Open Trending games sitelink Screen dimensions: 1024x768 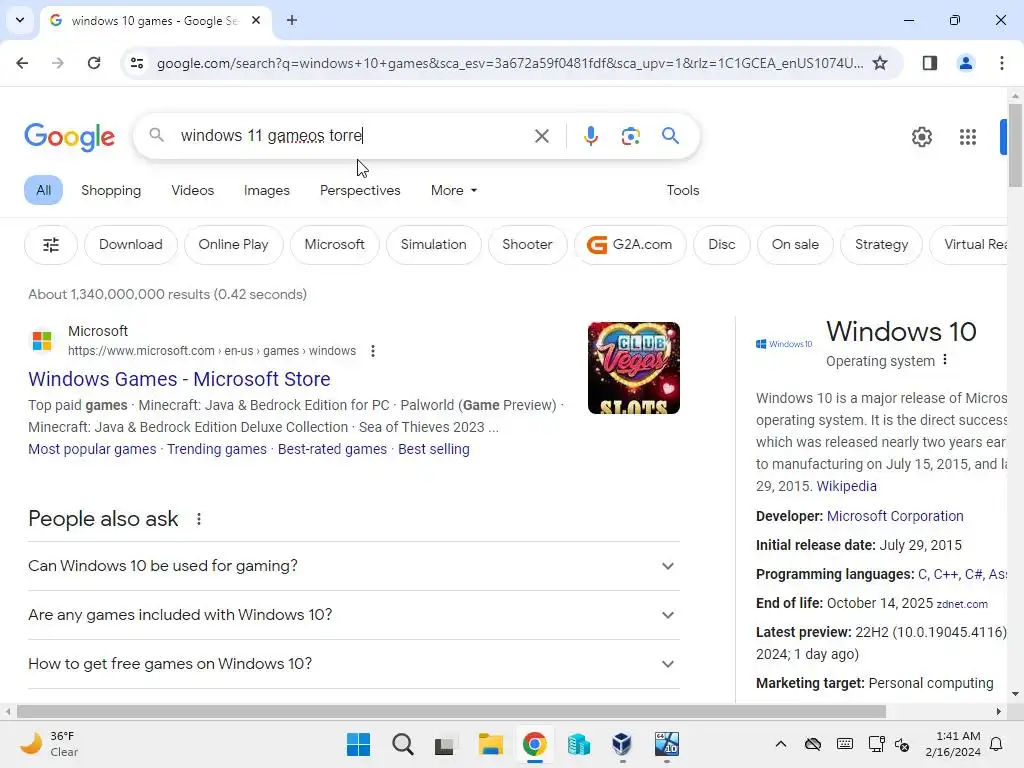(217, 449)
